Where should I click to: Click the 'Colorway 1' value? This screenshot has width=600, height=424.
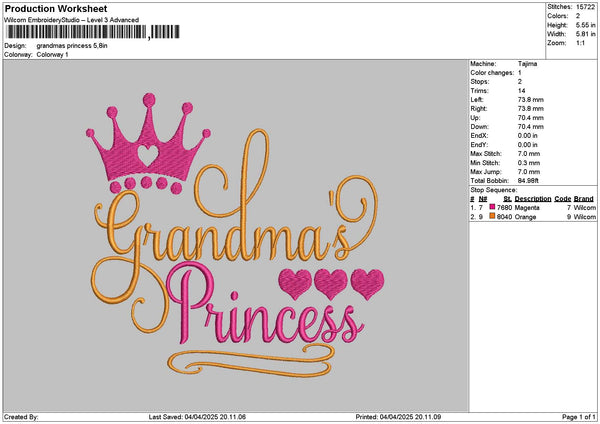52,55
